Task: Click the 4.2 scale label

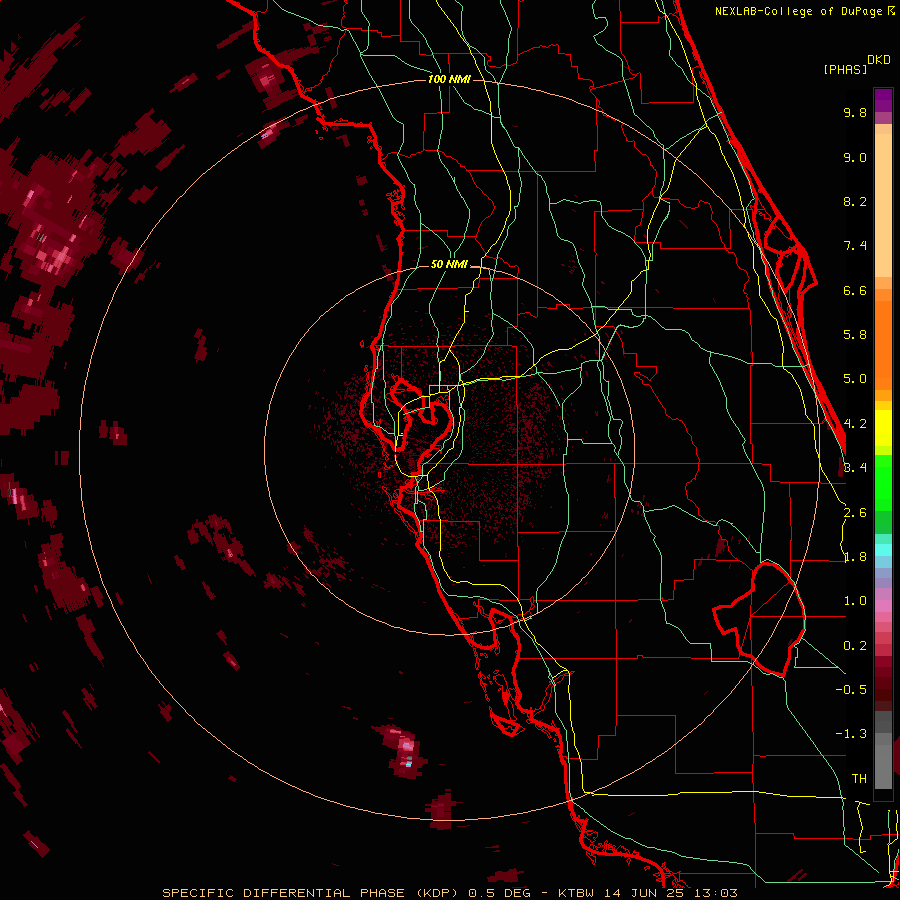Action: (x=855, y=424)
